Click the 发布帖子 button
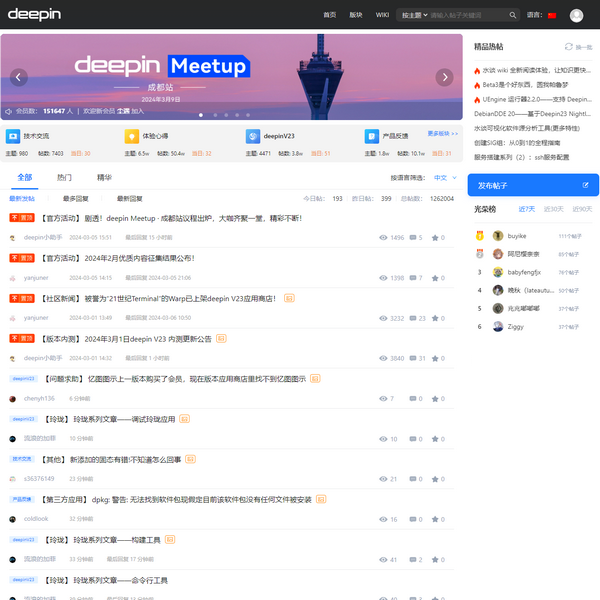 [532, 185]
